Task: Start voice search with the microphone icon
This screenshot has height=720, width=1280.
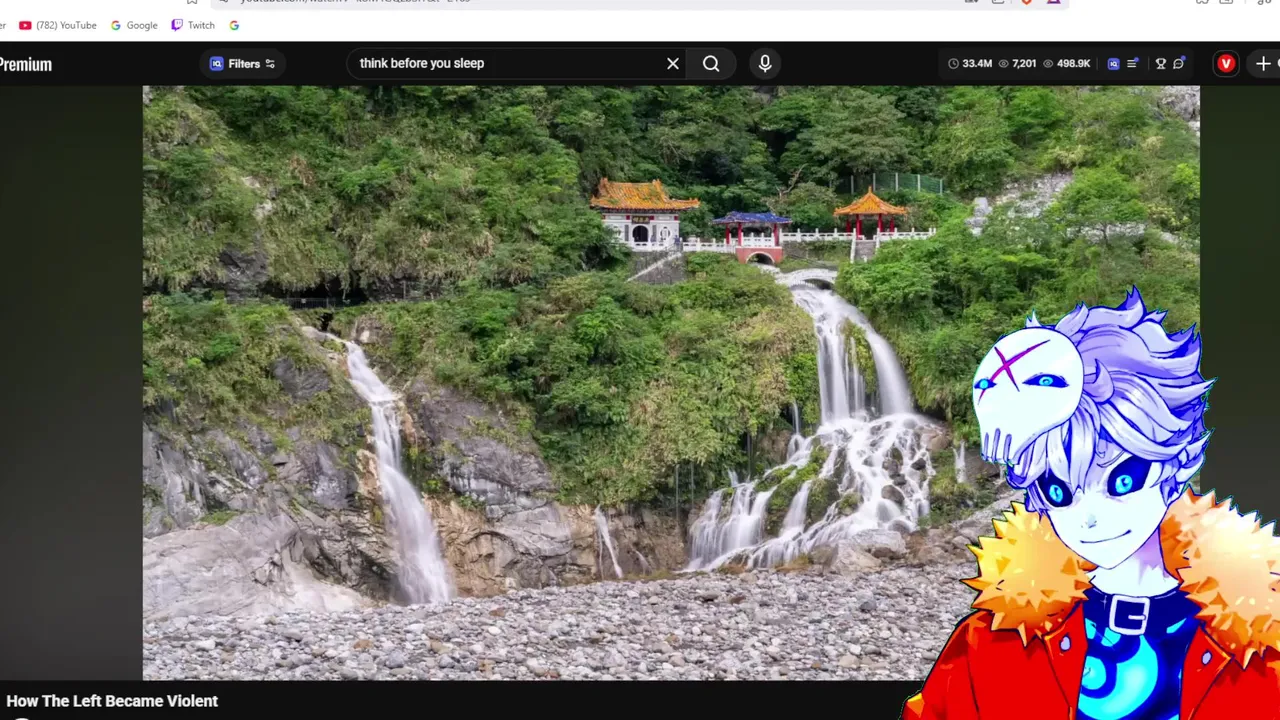Action: 765,63
